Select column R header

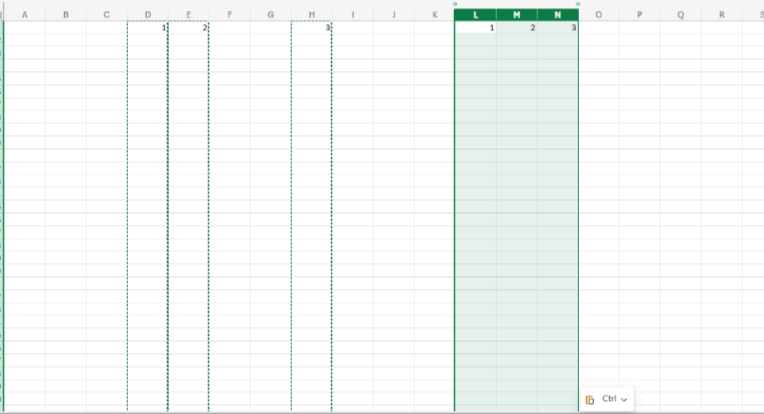[x=722, y=15]
